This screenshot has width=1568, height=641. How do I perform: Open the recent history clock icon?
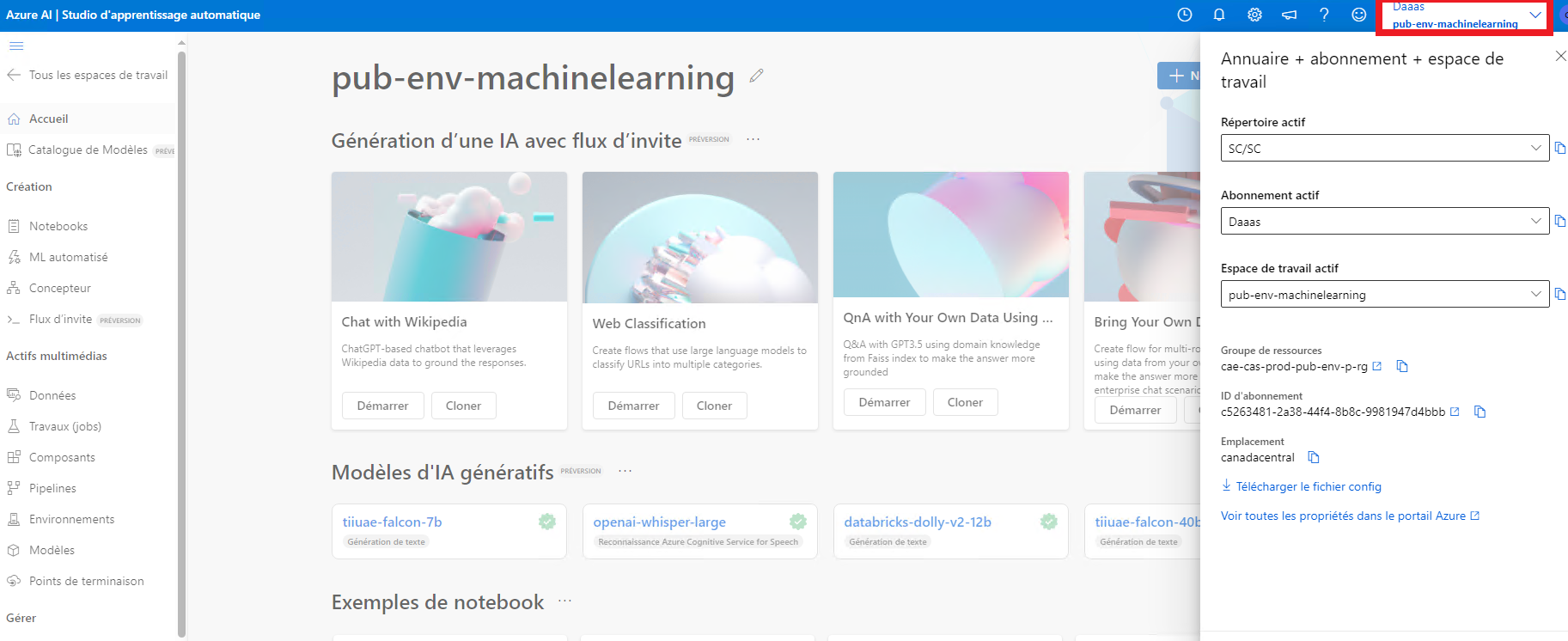[1185, 15]
